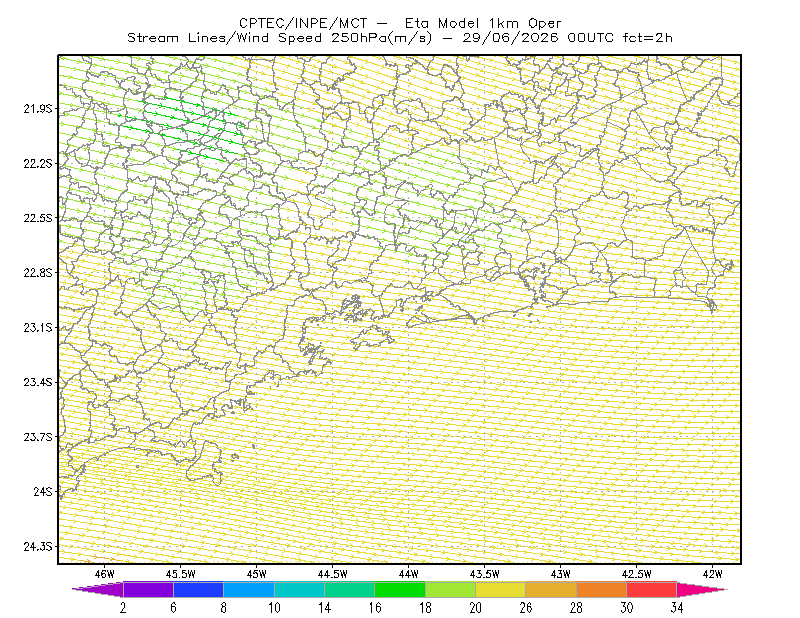Click longitude label 45.5W

[x=181, y=574]
